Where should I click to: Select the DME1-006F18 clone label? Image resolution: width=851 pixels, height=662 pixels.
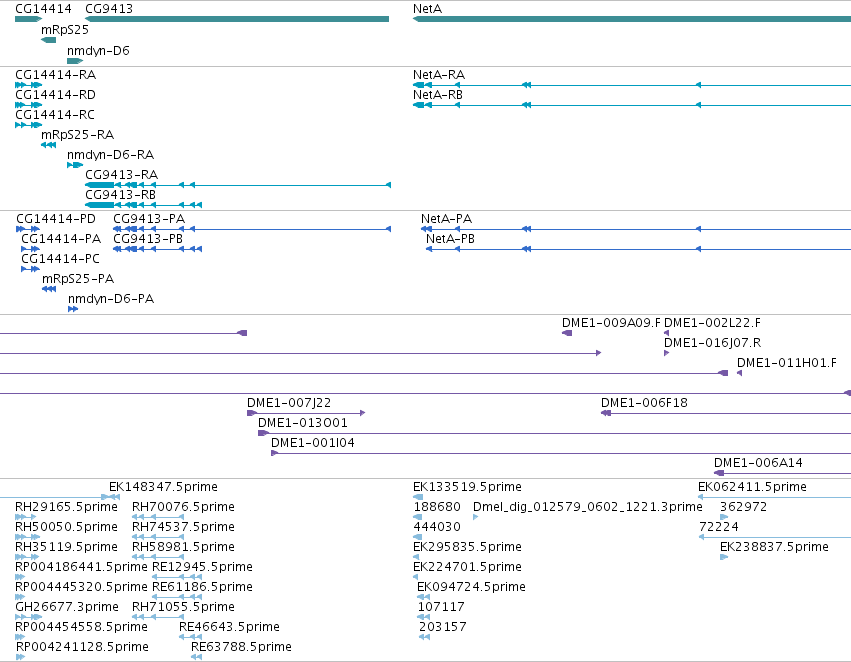(x=644, y=403)
